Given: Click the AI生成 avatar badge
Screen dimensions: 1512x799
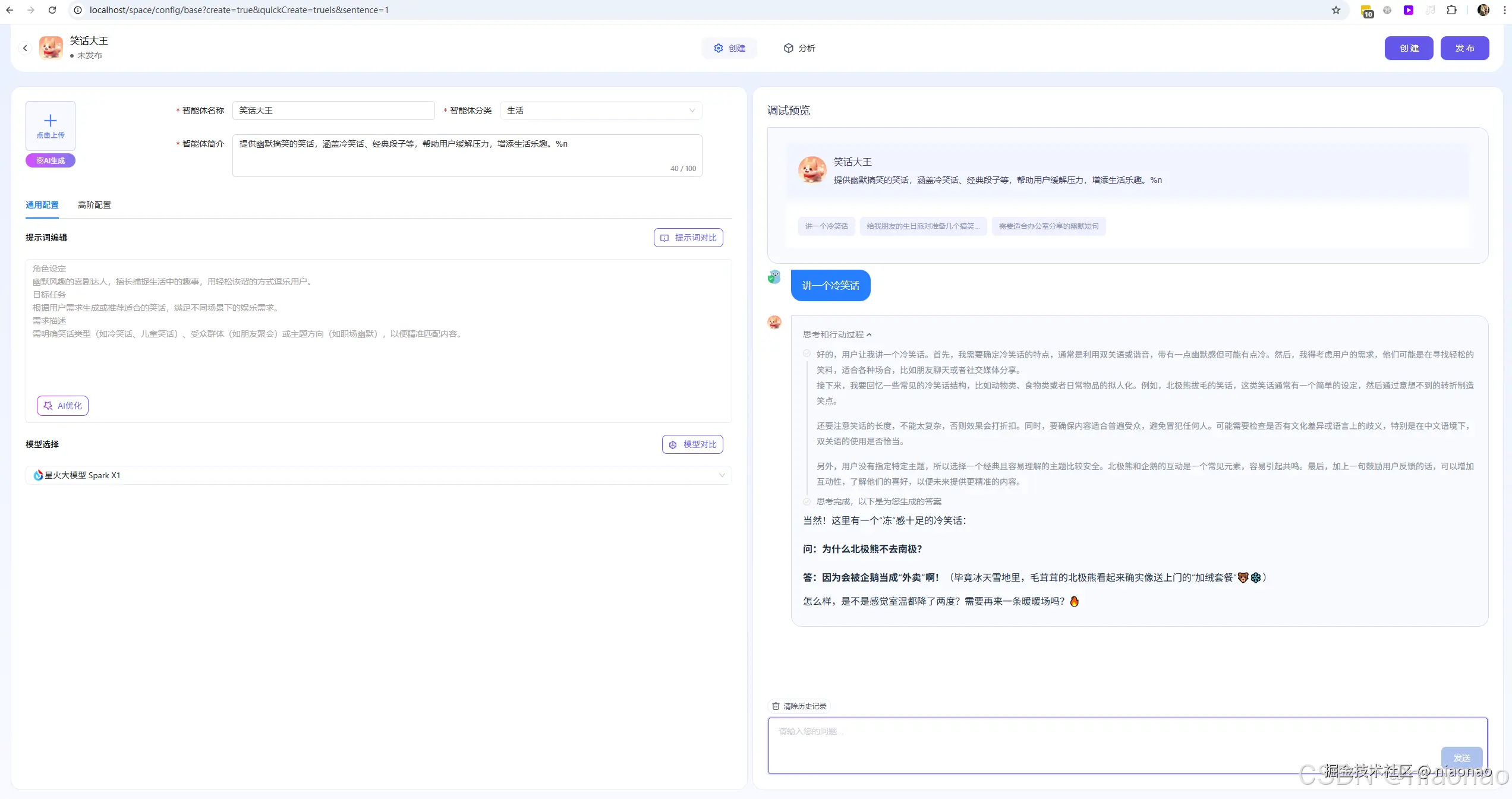Looking at the screenshot, I should coord(51,160).
